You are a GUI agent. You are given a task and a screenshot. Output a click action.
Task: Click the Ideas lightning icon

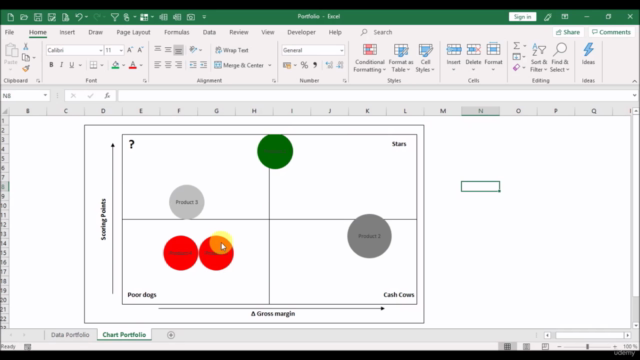[x=588, y=50]
